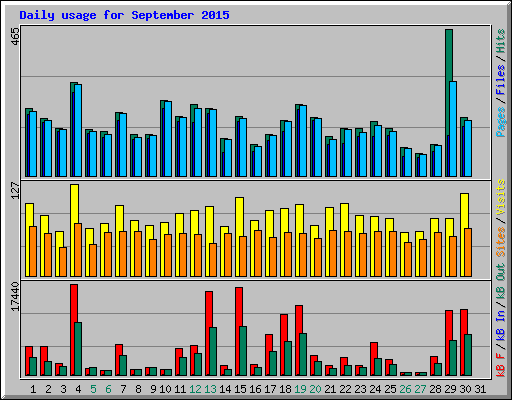Click weekend day 20 label

(x=315, y=389)
